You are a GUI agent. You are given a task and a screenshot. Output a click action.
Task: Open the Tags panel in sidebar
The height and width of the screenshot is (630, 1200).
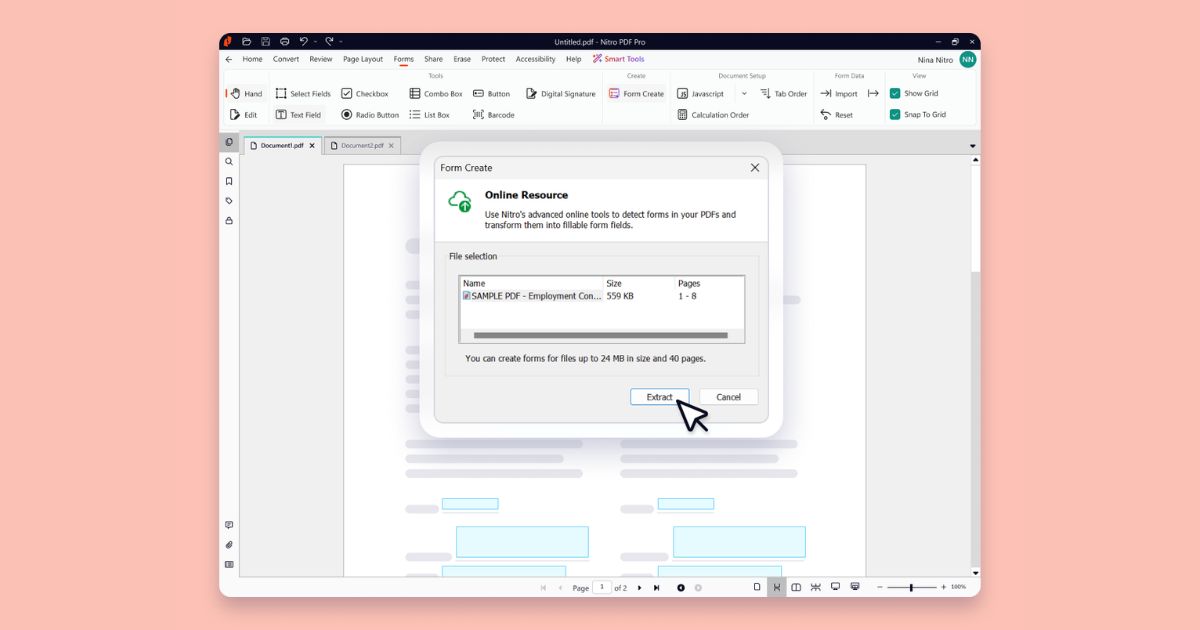coord(229,201)
